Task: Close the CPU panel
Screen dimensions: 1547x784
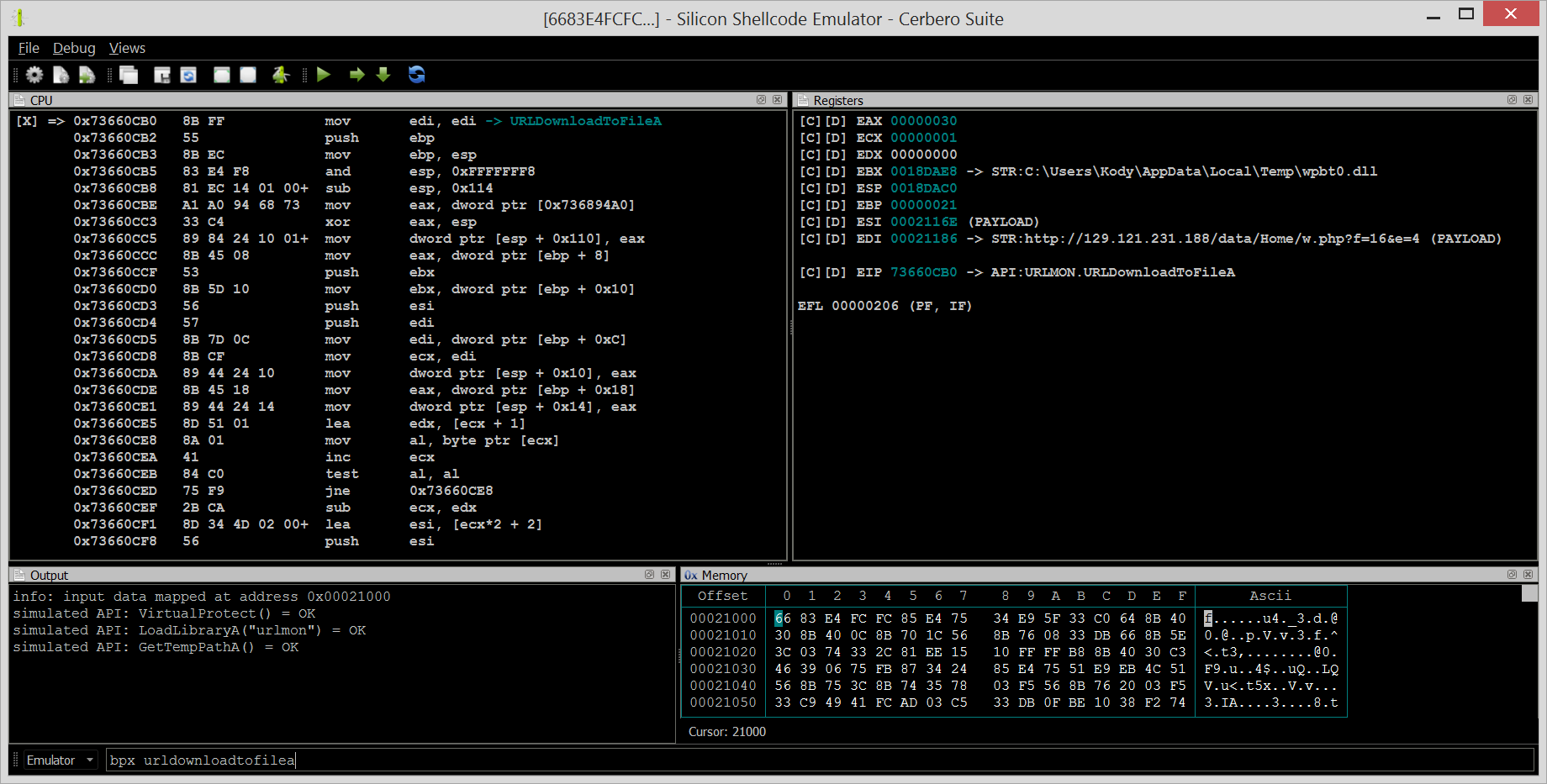Action: coord(777,100)
